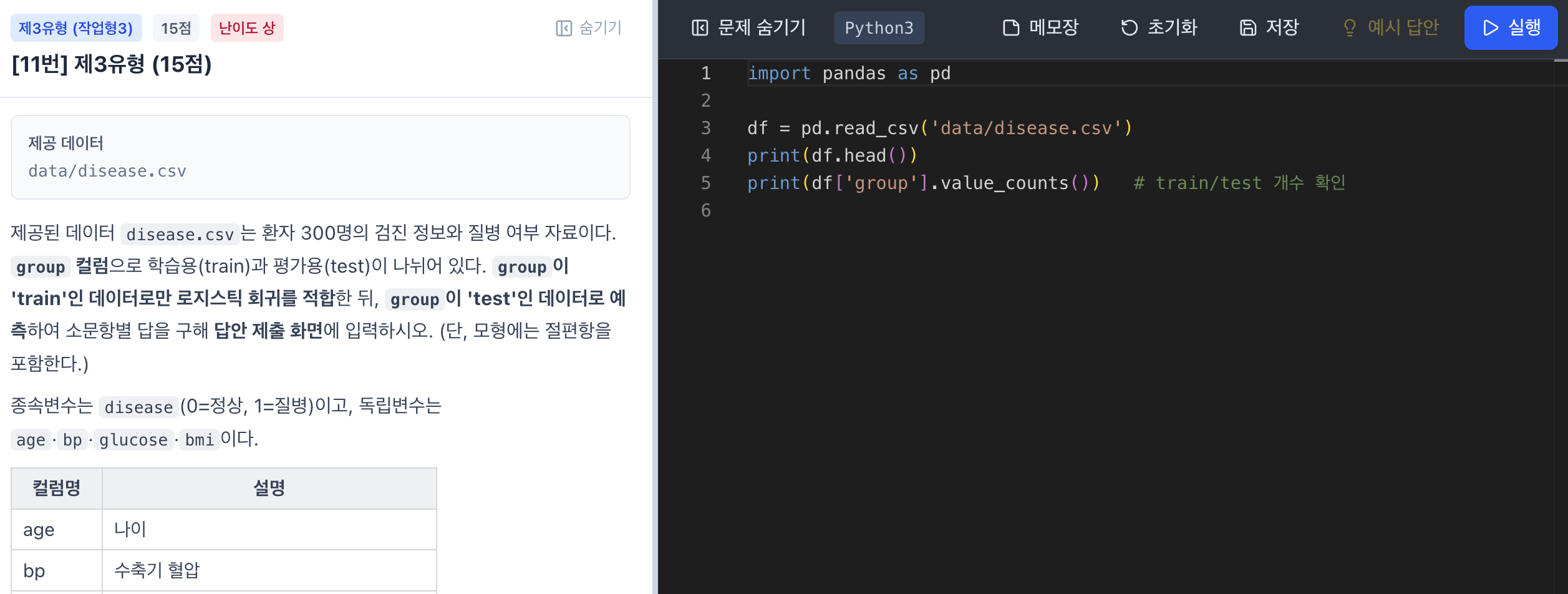The width and height of the screenshot is (1568, 594).
Task: Run the code with 실행
Action: [x=1511, y=27]
